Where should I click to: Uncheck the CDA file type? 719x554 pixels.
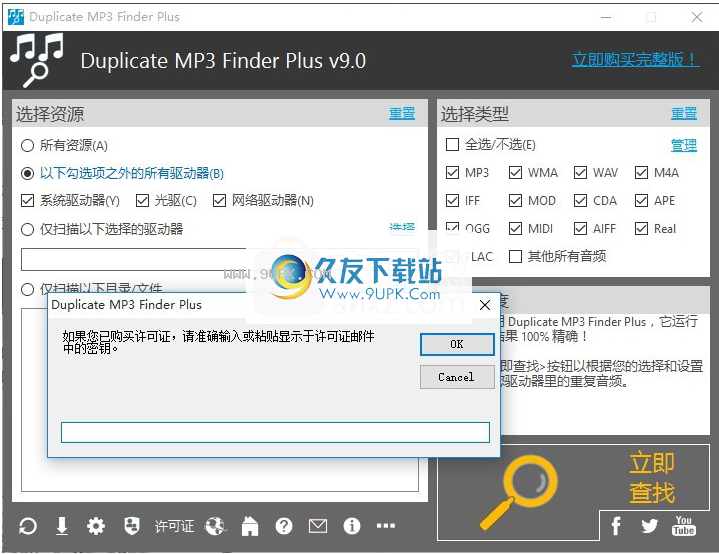click(581, 201)
